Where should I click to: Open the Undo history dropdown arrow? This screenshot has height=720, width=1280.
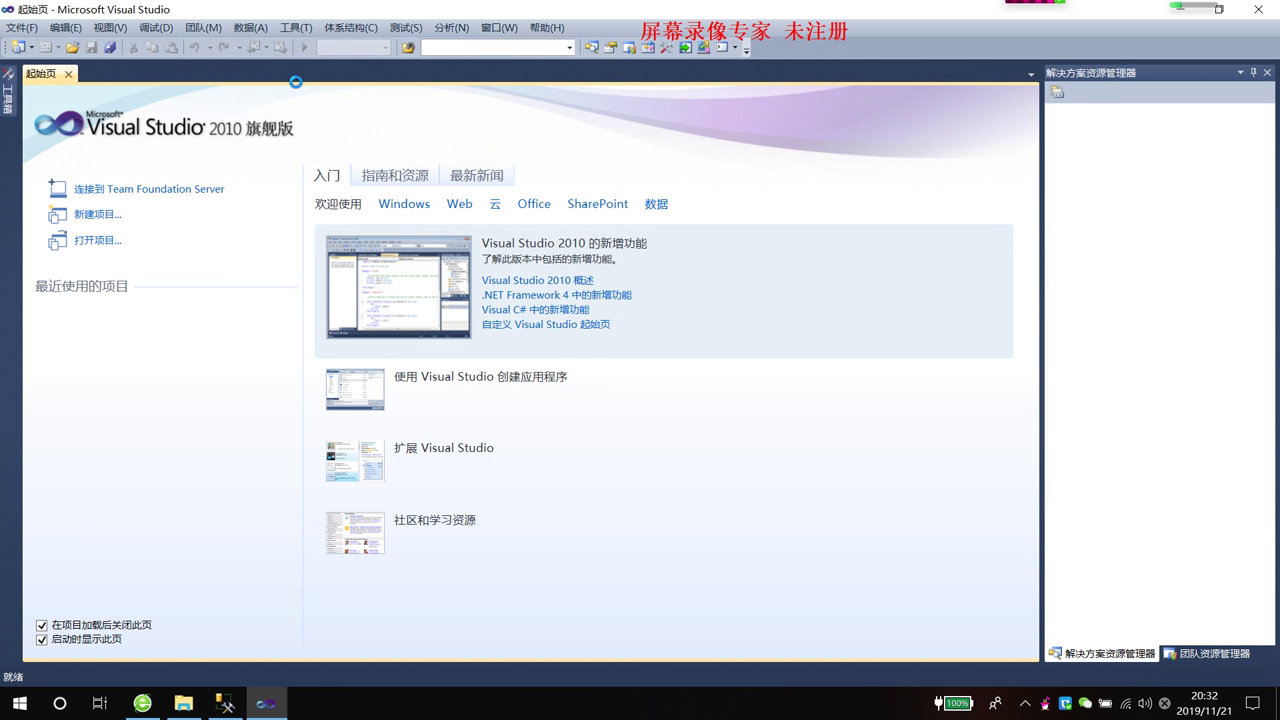[x=210, y=47]
